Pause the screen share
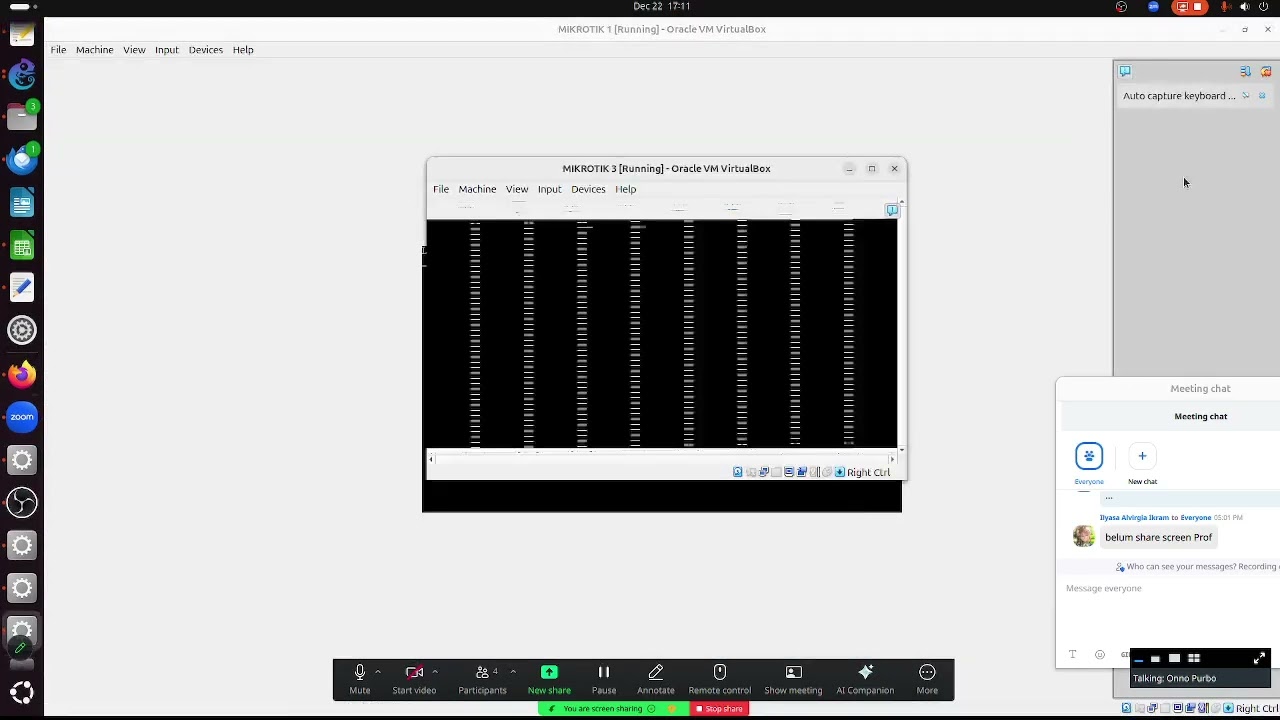Viewport: 1280px width, 720px height. 604,679
